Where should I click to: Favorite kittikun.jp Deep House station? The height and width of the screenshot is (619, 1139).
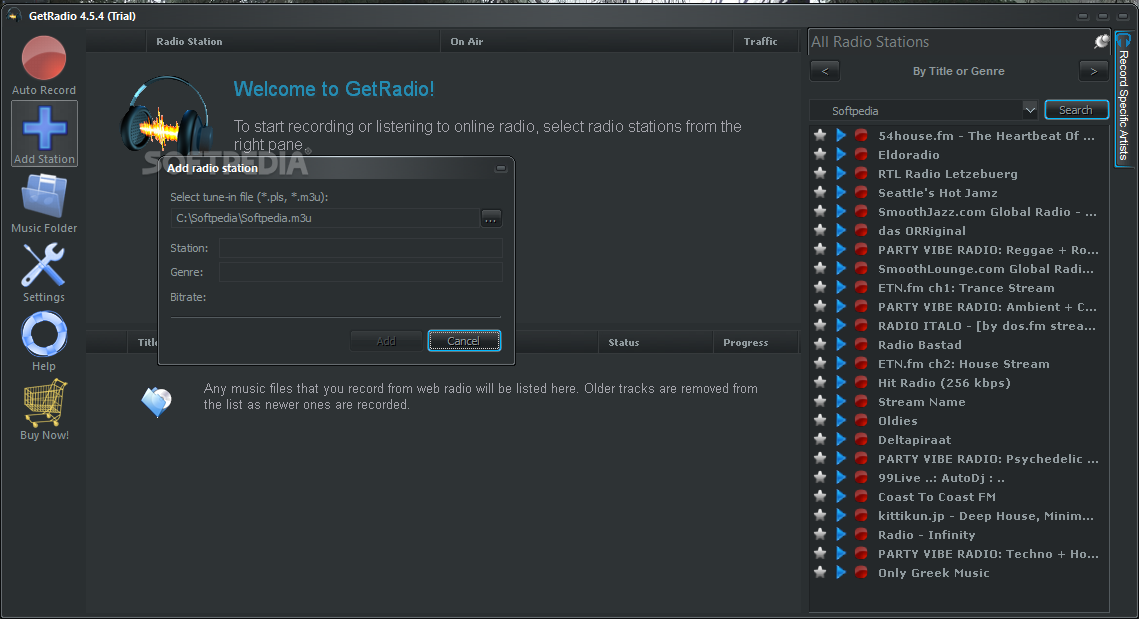[820, 515]
